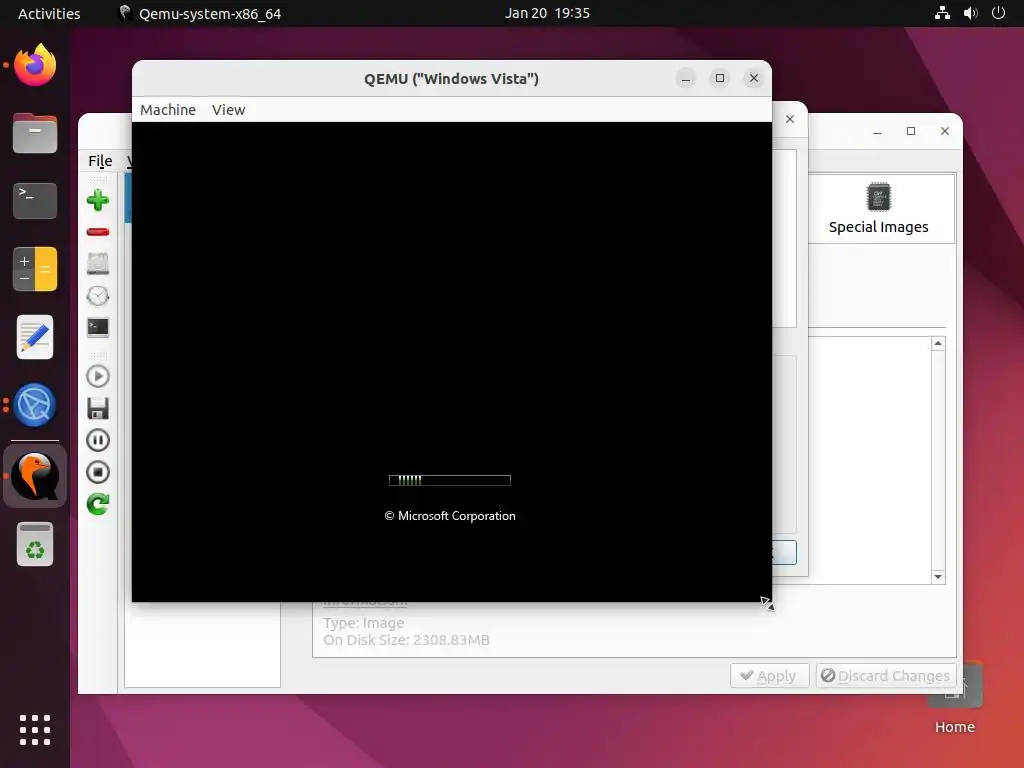Open the clock and calendar panel
This screenshot has width=1024, height=768.
point(547,13)
